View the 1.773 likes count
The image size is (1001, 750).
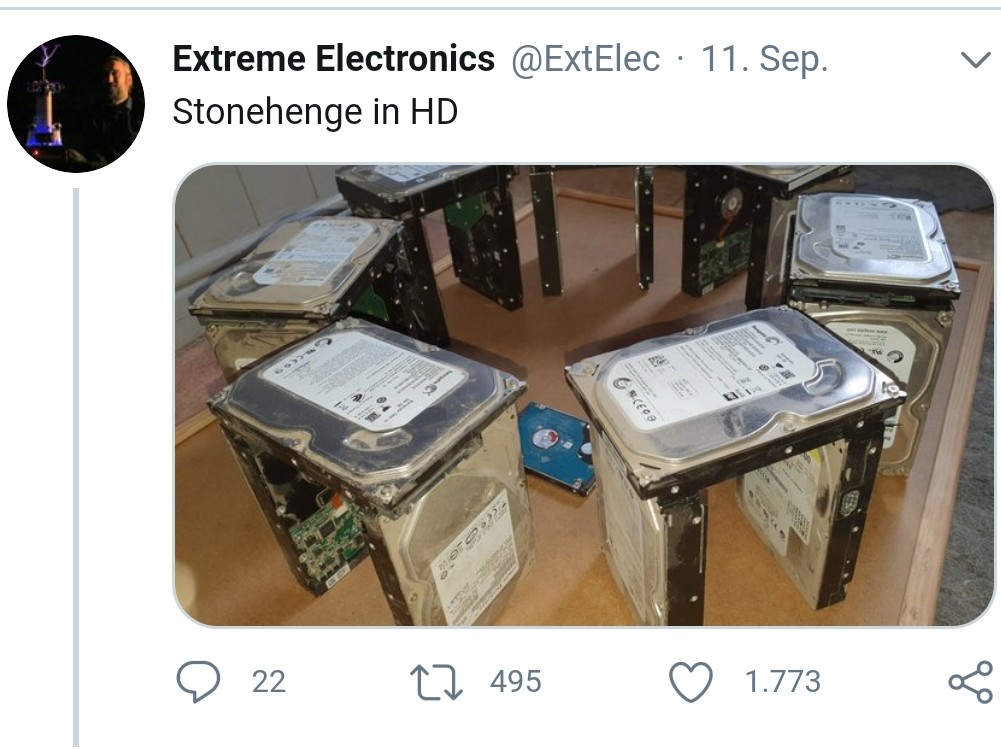[x=783, y=682]
